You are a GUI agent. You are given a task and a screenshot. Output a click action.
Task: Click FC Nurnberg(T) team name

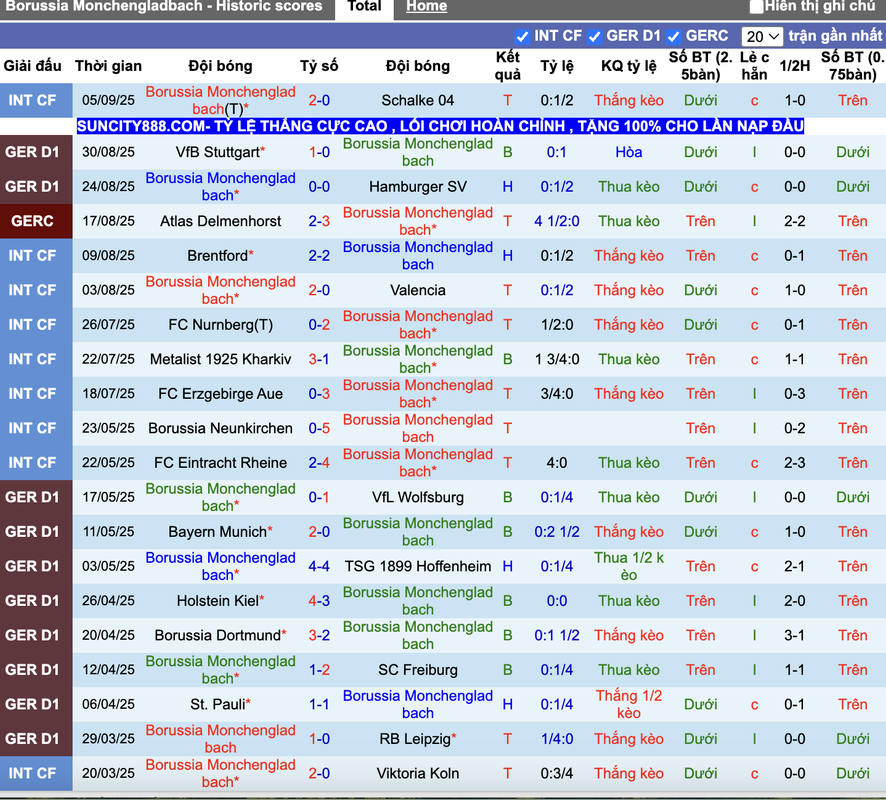(x=220, y=325)
